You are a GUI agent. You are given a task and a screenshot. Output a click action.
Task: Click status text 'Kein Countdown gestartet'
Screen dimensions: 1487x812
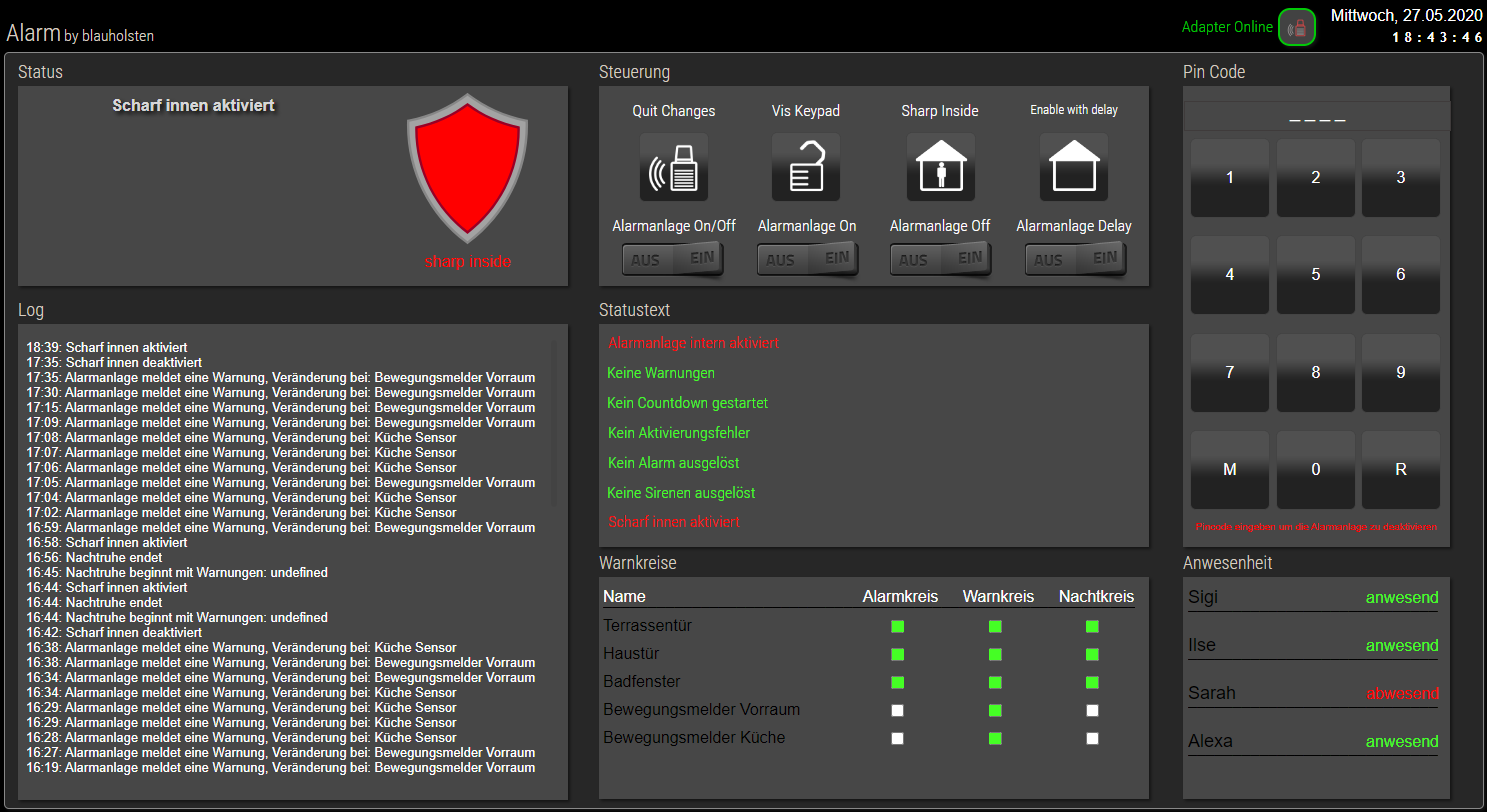click(x=688, y=403)
